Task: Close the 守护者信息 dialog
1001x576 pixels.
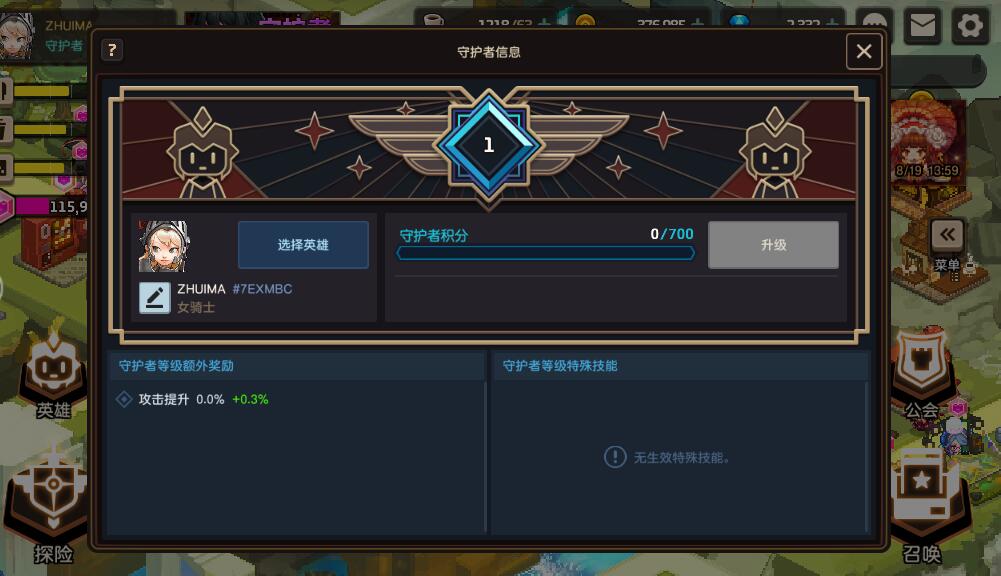Action: (864, 51)
